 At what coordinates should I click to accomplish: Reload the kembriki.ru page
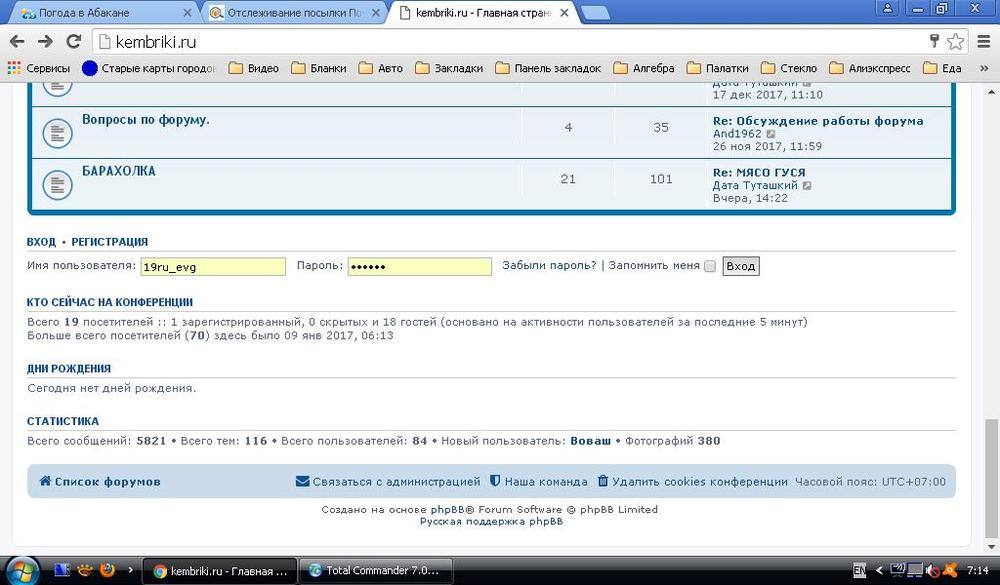(x=73, y=41)
